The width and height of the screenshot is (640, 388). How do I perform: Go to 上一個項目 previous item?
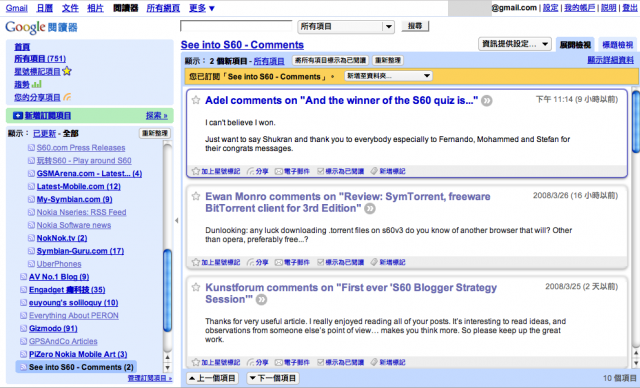click(x=212, y=378)
